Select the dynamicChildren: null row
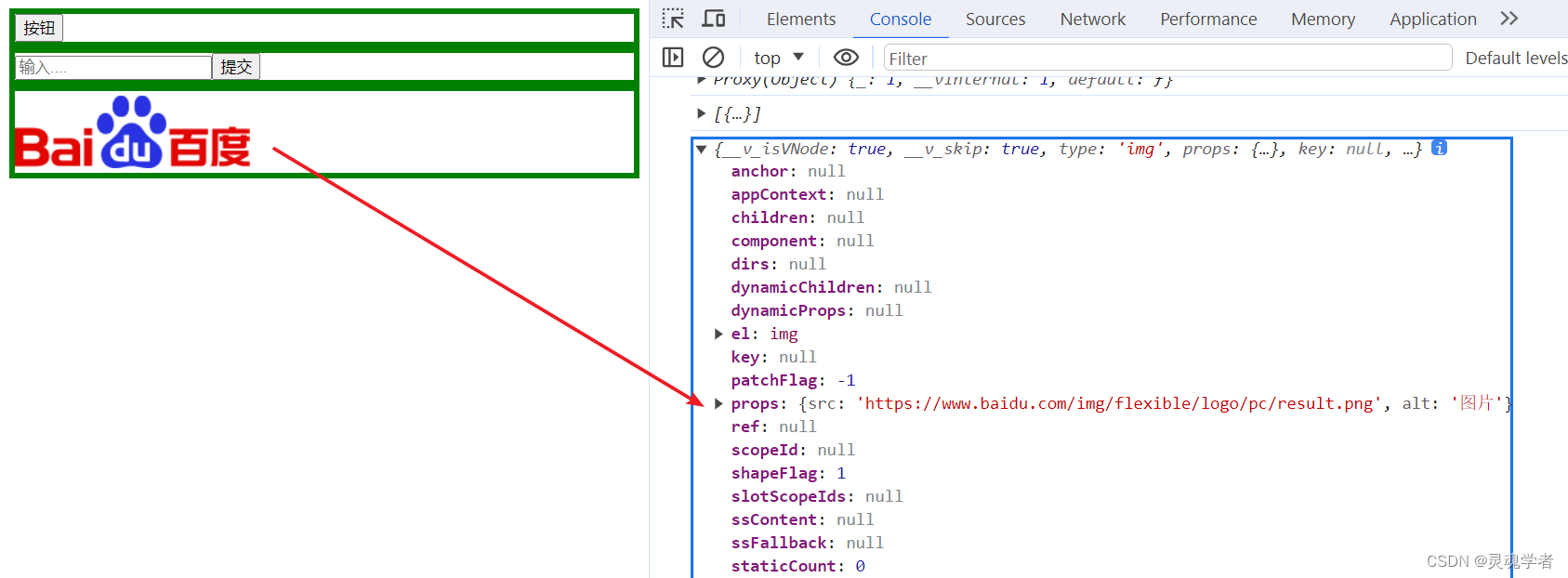 (x=831, y=287)
